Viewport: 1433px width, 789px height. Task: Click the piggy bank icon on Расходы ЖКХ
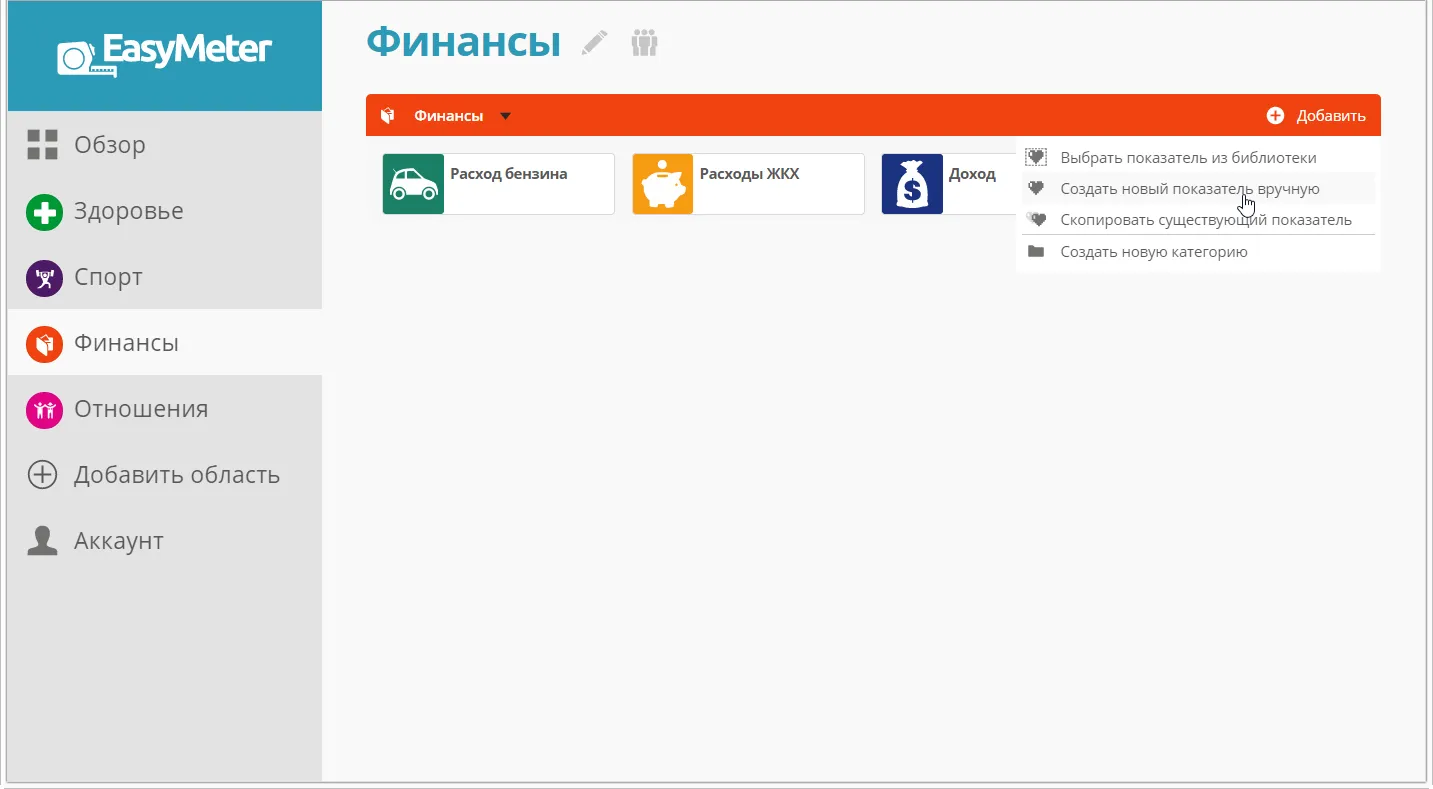pos(662,184)
